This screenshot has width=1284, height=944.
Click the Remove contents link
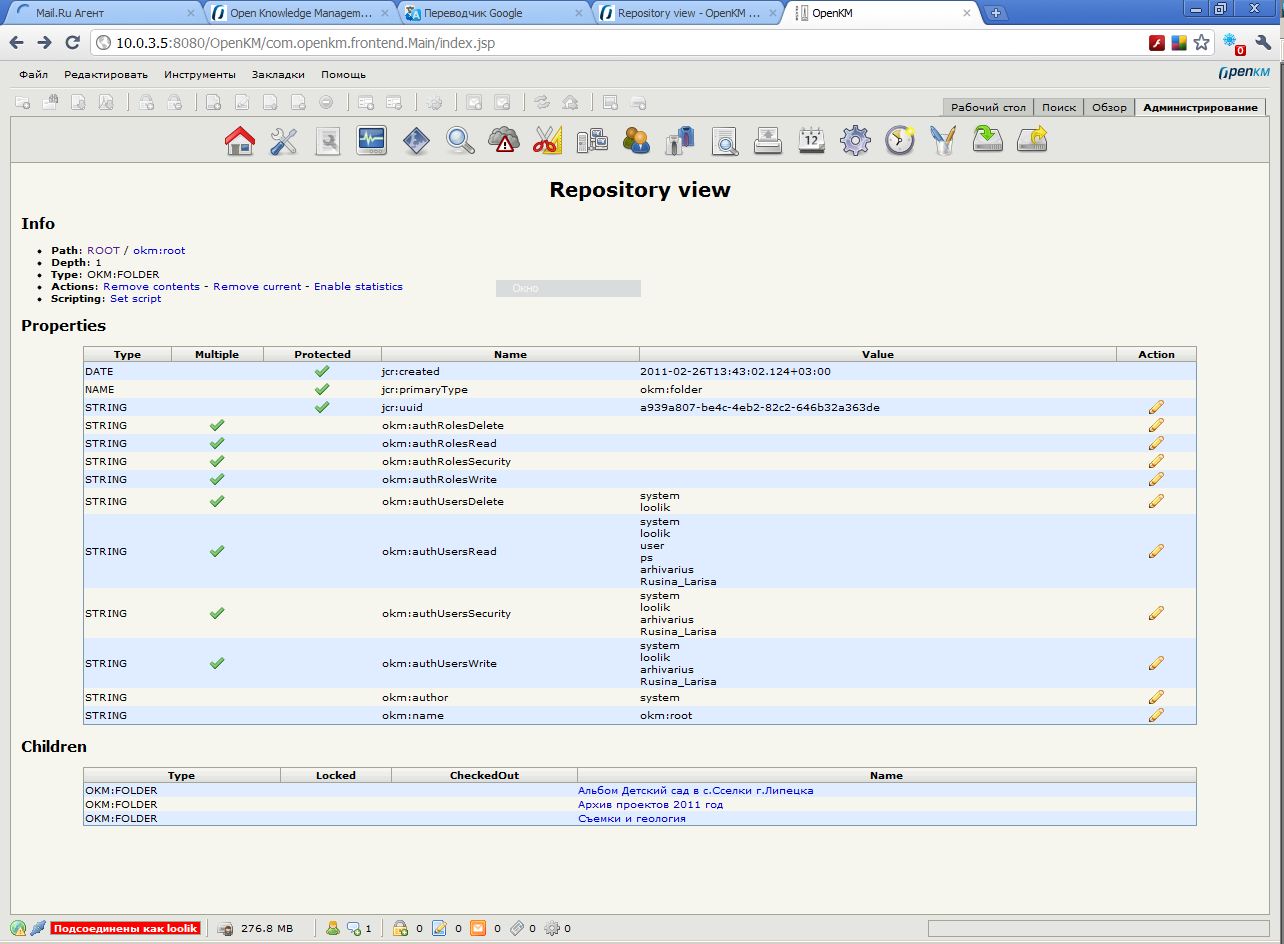(151, 287)
